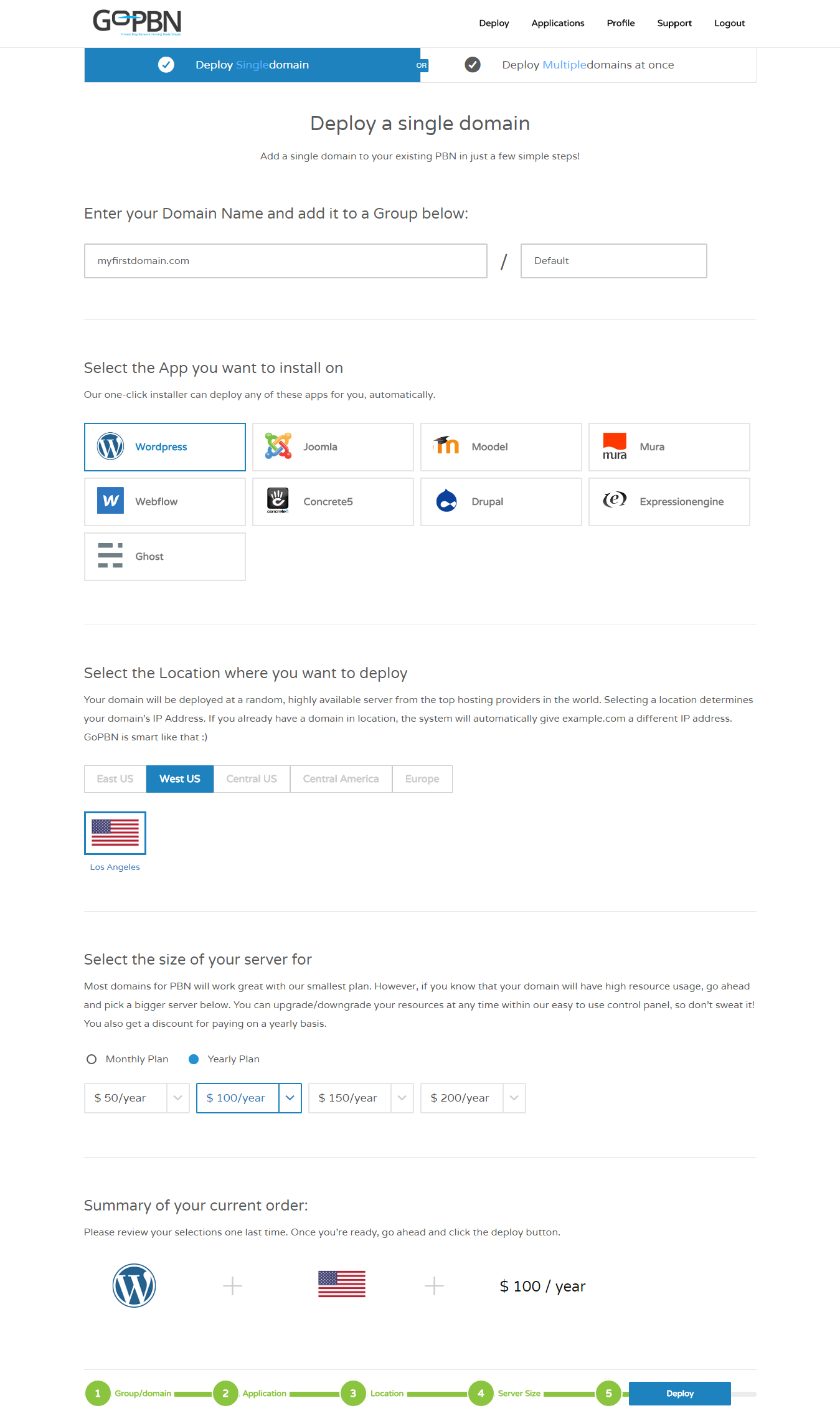840x1426 pixels.
Task: Switch to the Europe location tab
Action: (x=422, y=779)
